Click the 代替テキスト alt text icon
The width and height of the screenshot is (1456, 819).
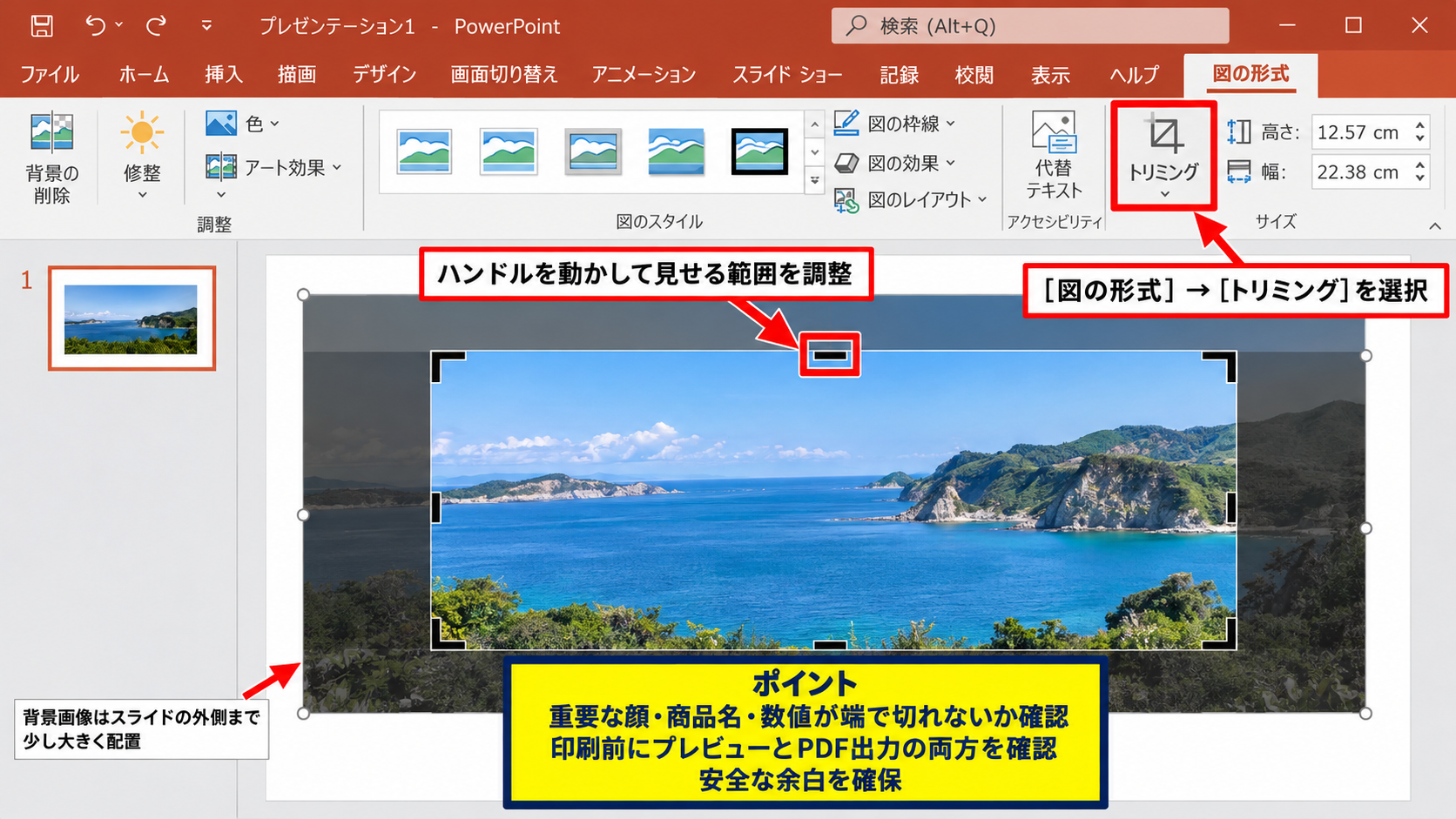[x=1054, y=132]
